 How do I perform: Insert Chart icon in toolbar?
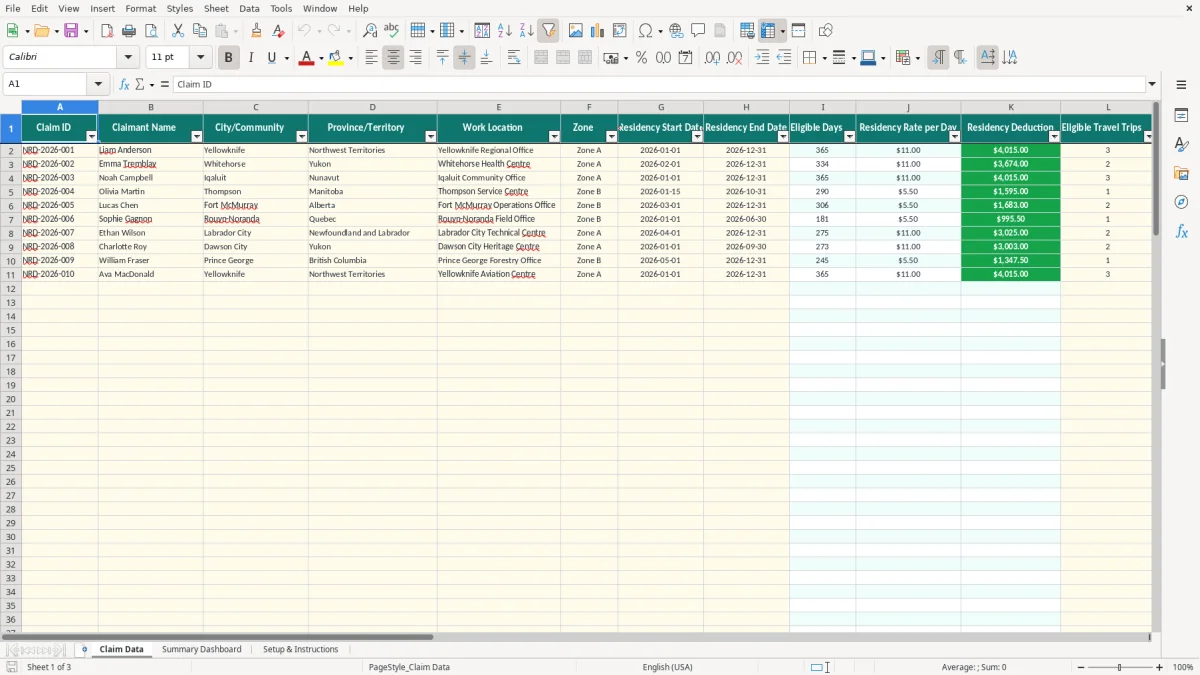pyautogui.click(x=598, y=31)
